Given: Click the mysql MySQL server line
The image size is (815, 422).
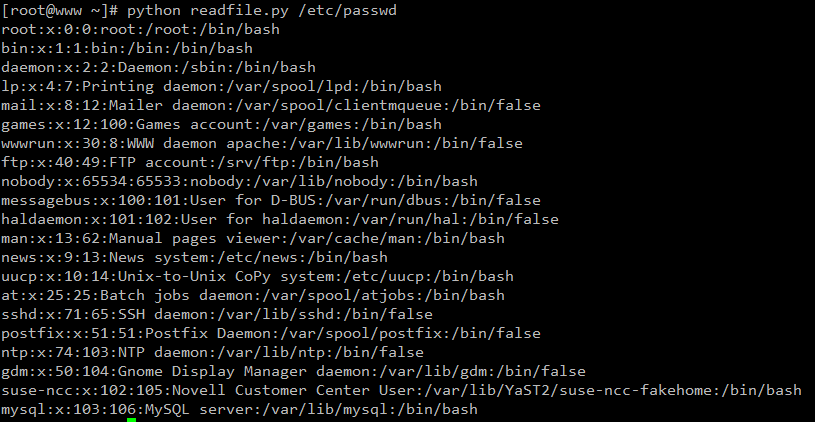Looking at the screenshot, I should pyautogui.click(x=239, y=410).
